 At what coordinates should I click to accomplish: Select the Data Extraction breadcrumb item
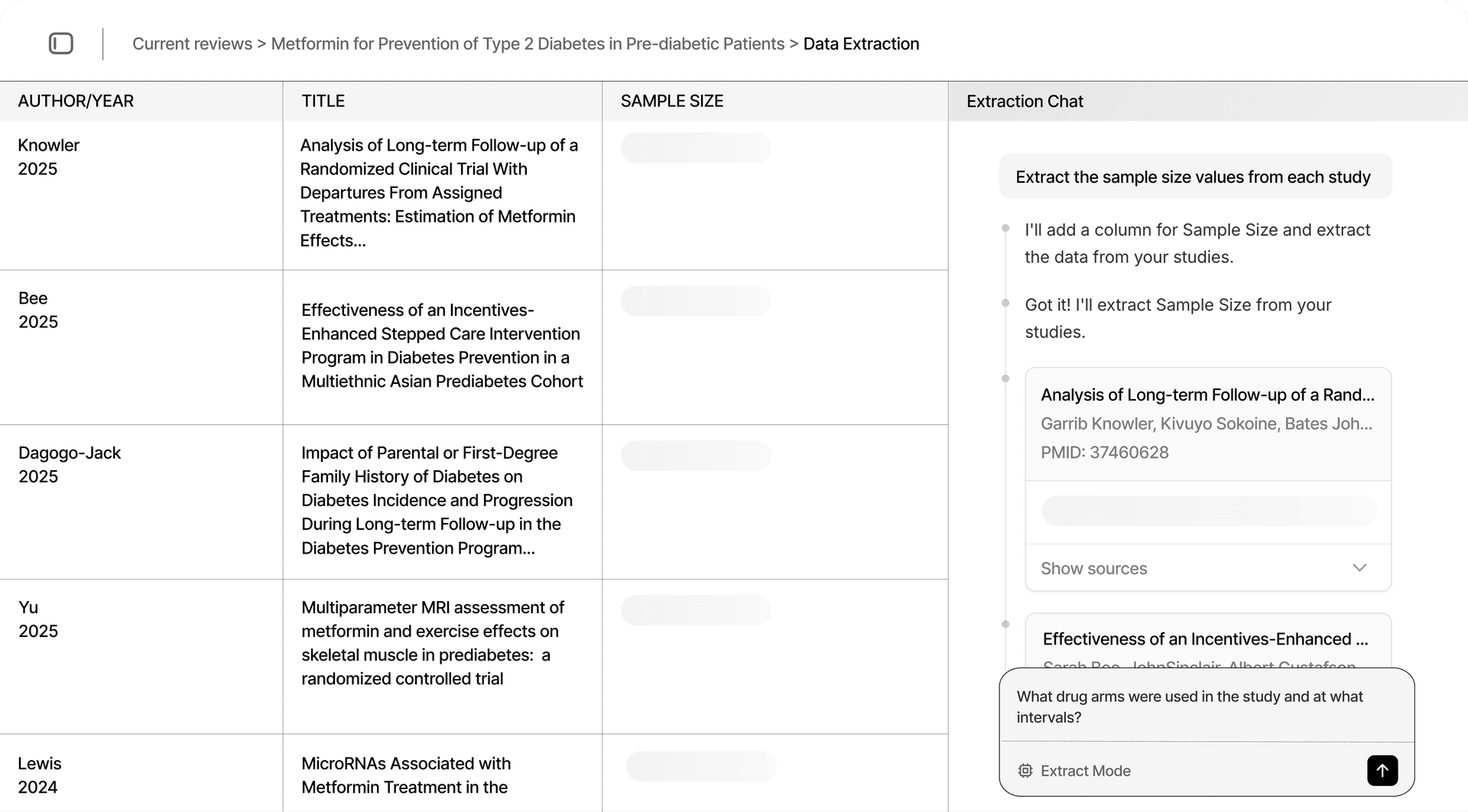point(861,44)
